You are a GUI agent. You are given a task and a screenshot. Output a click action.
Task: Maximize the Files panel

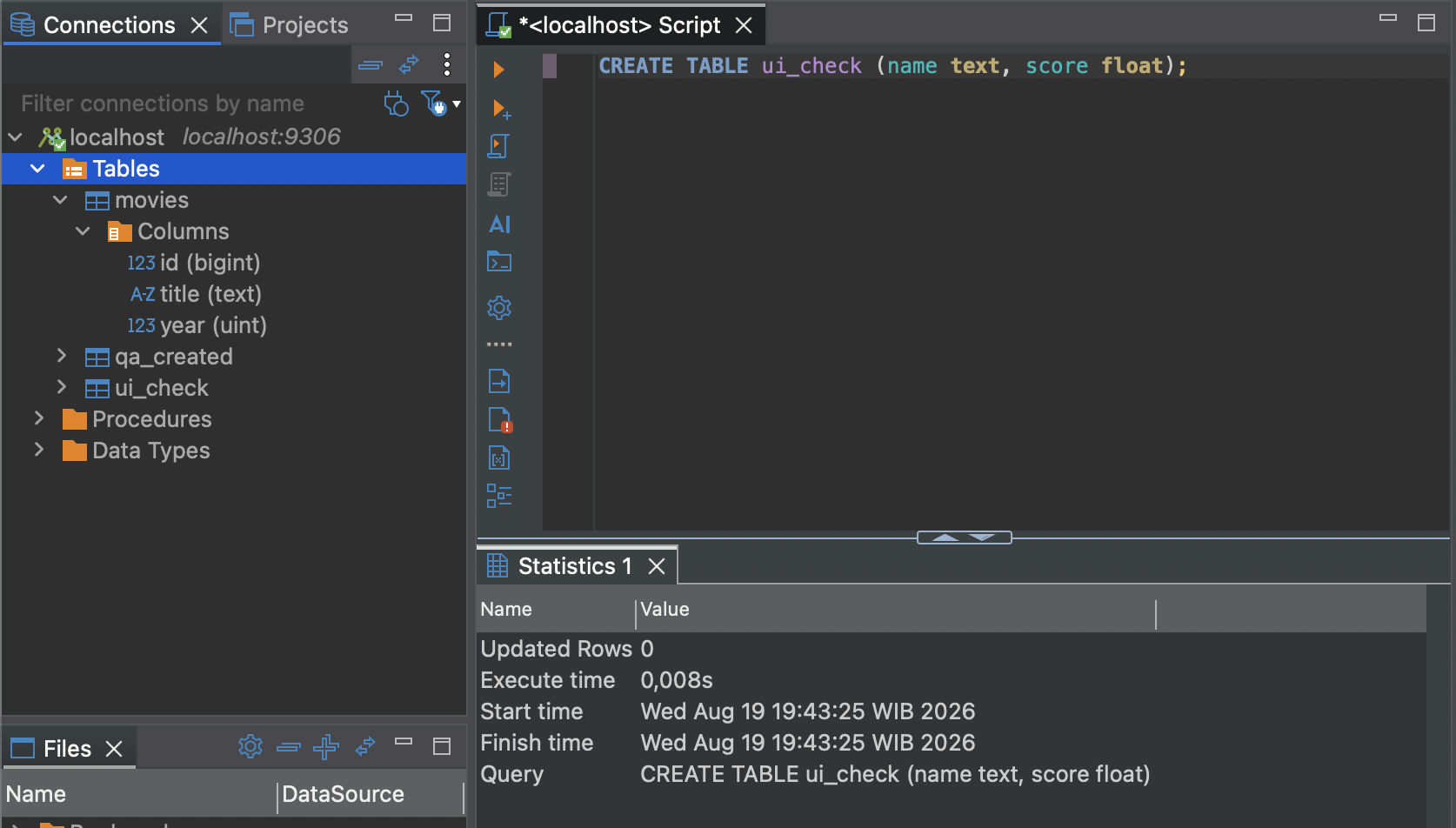(x=442, y=746)
